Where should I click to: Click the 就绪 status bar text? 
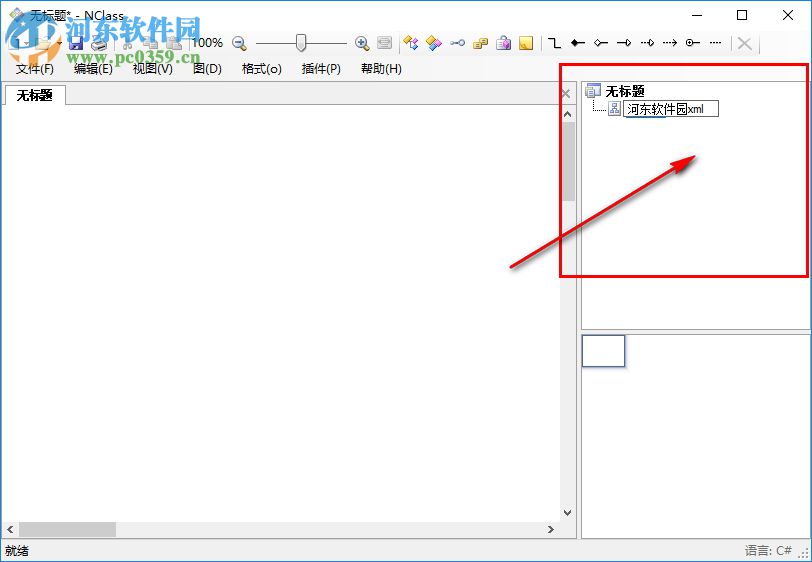point(17,551)
